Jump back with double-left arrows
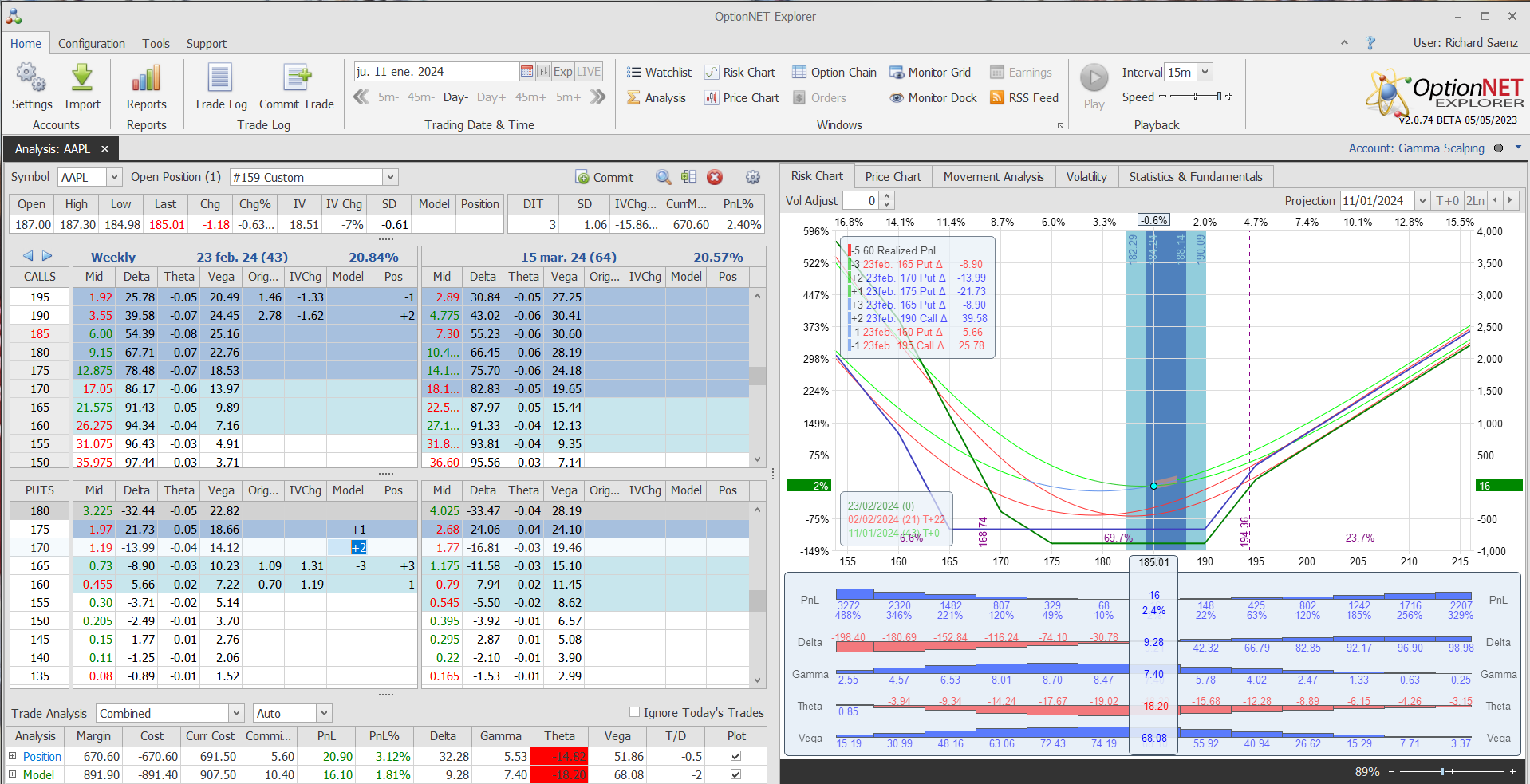Image resolution: width=1530 pixels, height=784 pixels. [361, 97]
